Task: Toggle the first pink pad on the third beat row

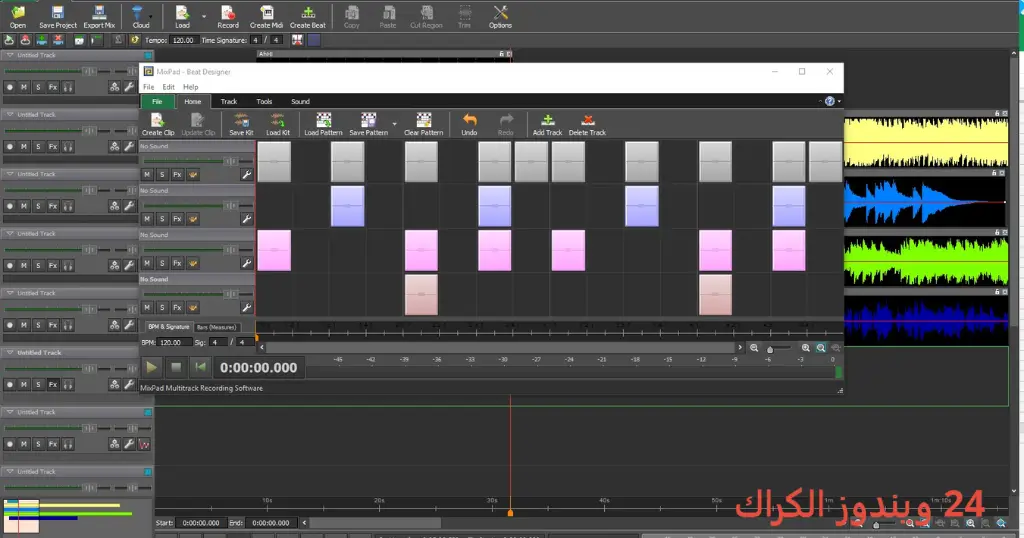Action: point(274,250)
